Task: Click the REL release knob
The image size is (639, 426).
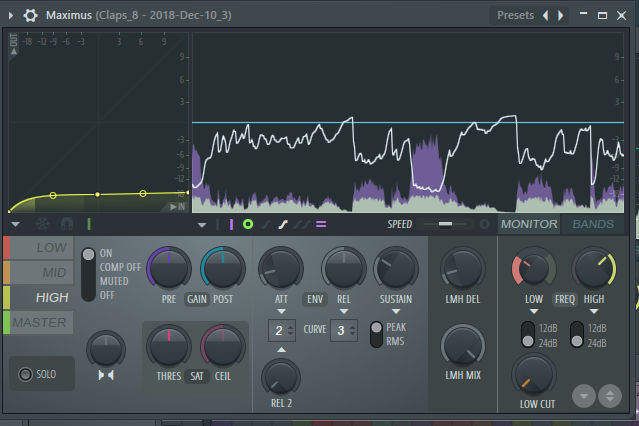Action: [x=344, y=268]
